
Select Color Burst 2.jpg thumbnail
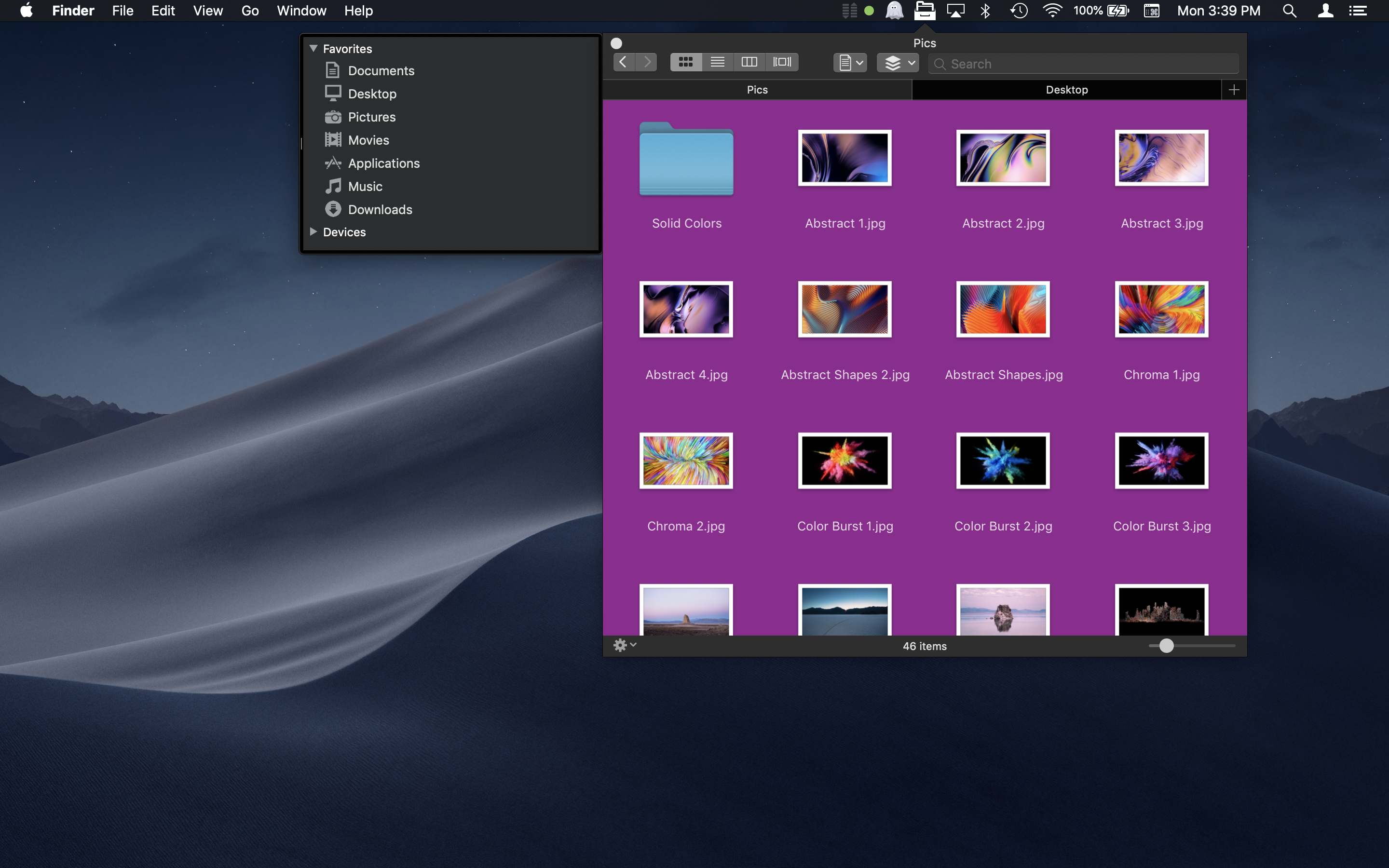pyautogui.click(x=1003, y=461)
